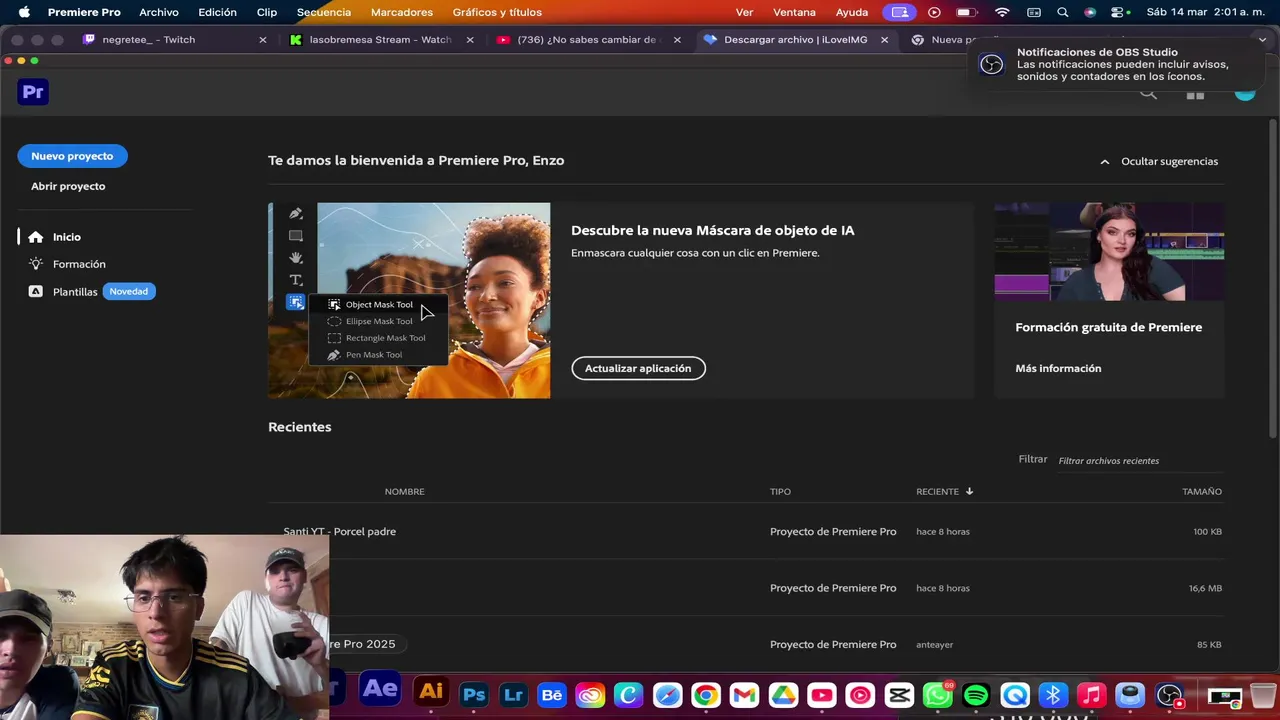Open Google Drive from the dock
Viewport: 1280px width, 720px height.
[x=783, y=694]
